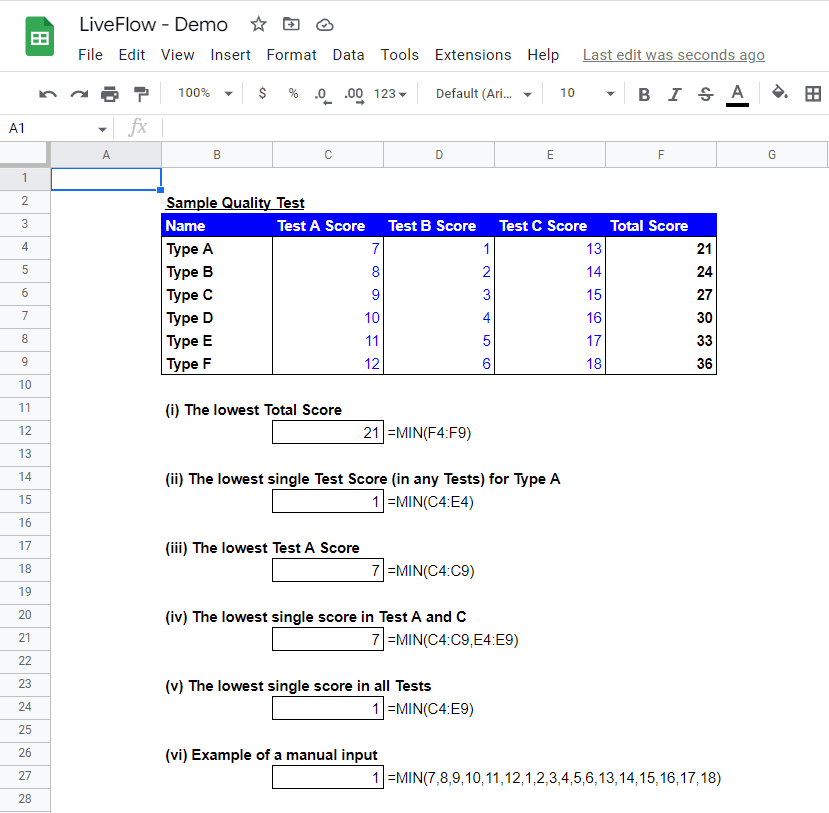The width and height of the screenshot is (829, 813).
Task: Open version history via last edit link
Action: coord(673,55)
